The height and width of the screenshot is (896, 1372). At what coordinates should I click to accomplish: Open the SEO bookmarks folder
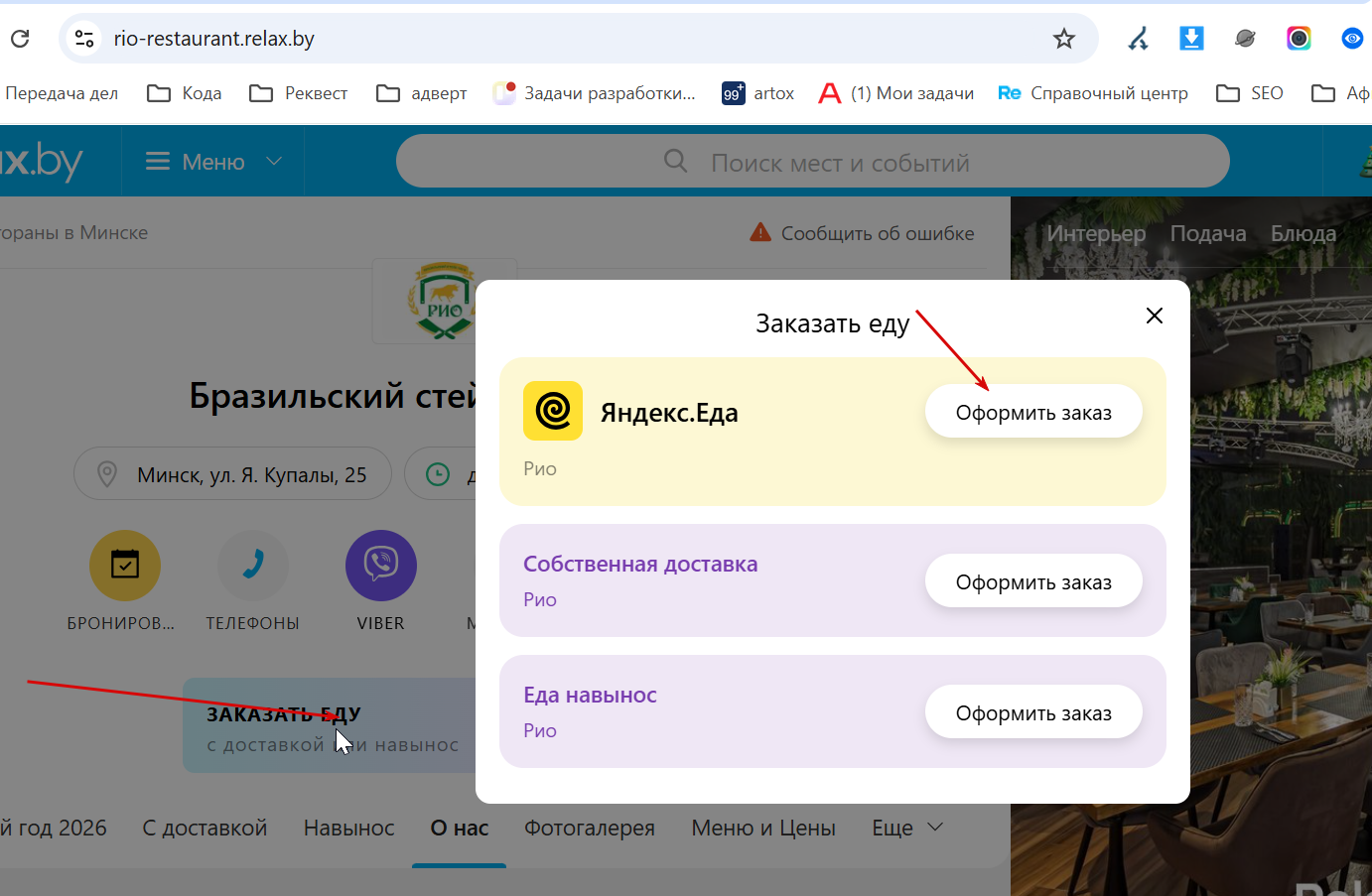pos(1250,93)
